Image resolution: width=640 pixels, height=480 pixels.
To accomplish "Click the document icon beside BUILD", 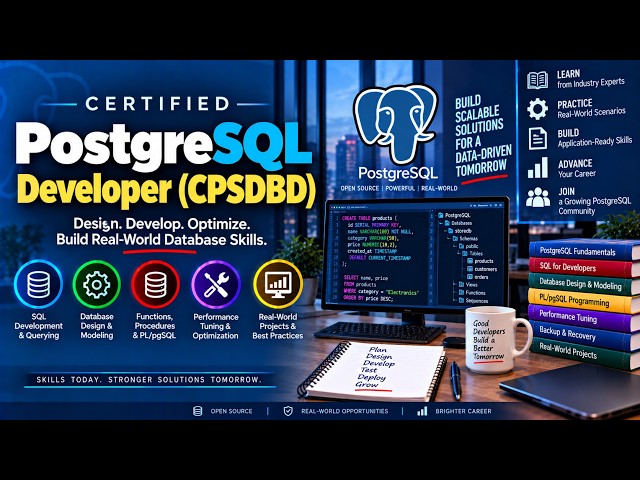I will (538, 138).
